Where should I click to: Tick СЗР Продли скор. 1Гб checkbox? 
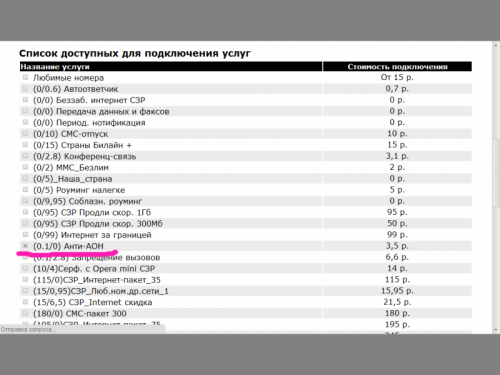tap(25, 212)
